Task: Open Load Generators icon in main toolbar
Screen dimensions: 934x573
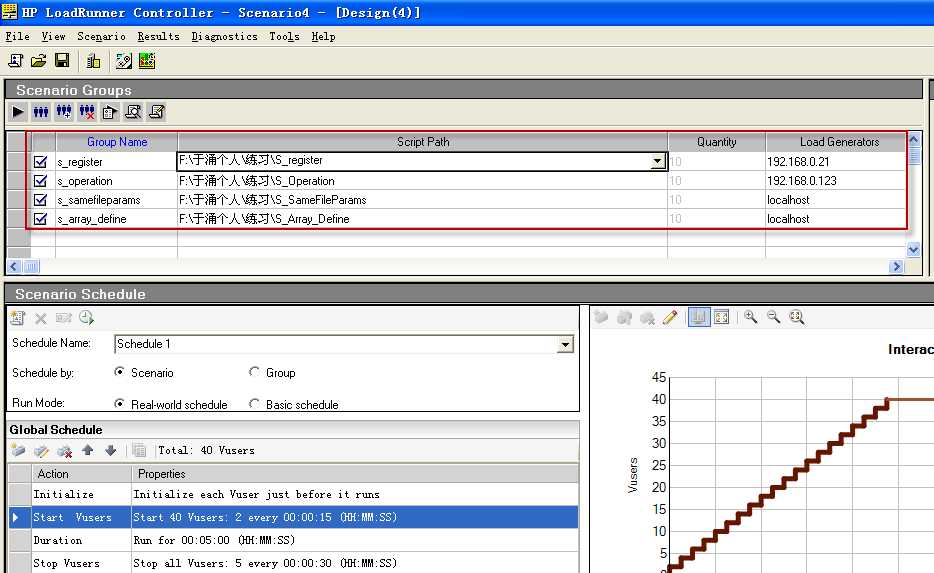Action: 93,61
